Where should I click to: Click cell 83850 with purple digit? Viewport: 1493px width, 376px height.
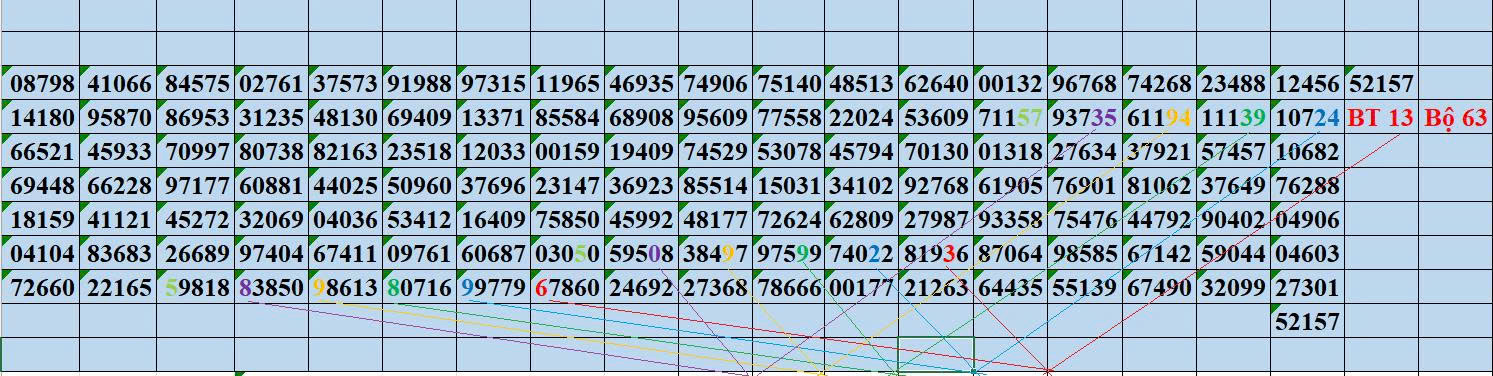pyautogui.click(x=271, y=288)
